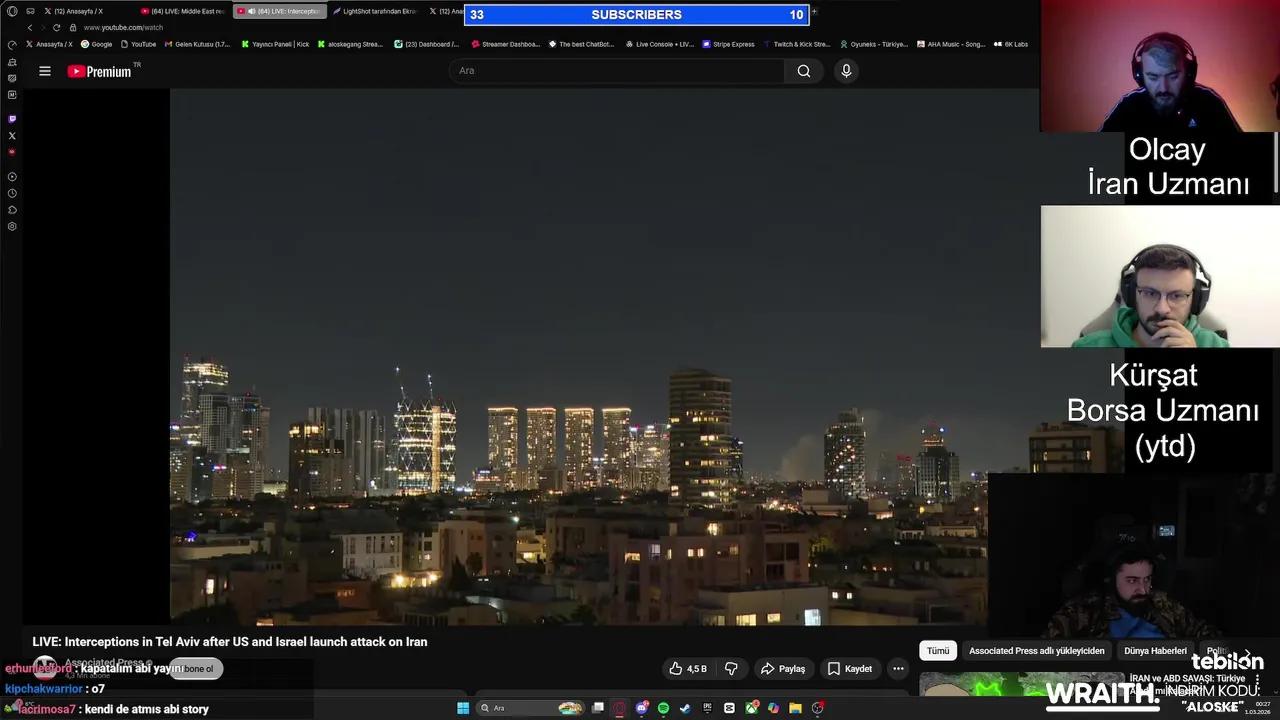
Task: Save the video with Kaydet
Action: click(850, 669)
